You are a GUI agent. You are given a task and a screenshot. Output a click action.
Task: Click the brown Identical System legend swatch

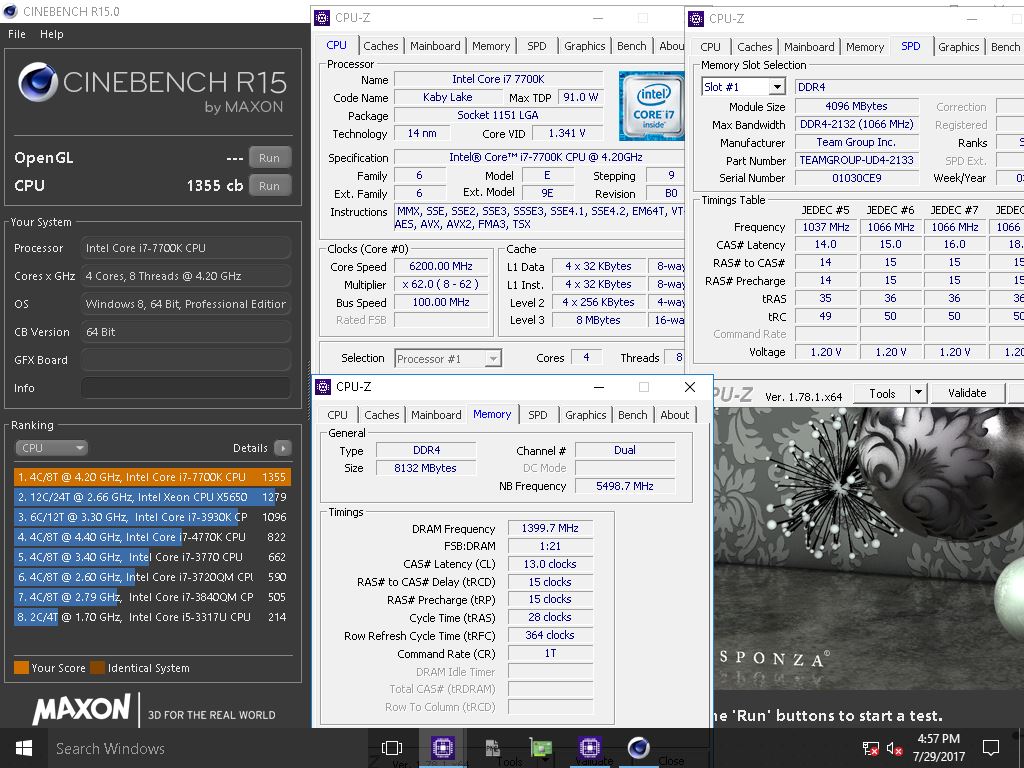click(98, 667)
